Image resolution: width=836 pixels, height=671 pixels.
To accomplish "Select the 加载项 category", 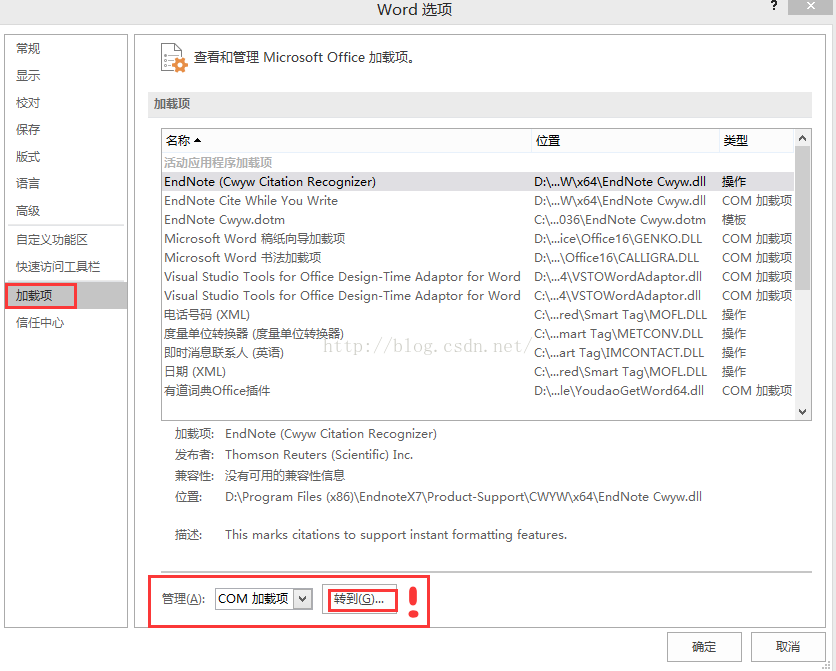I will 66,296.
